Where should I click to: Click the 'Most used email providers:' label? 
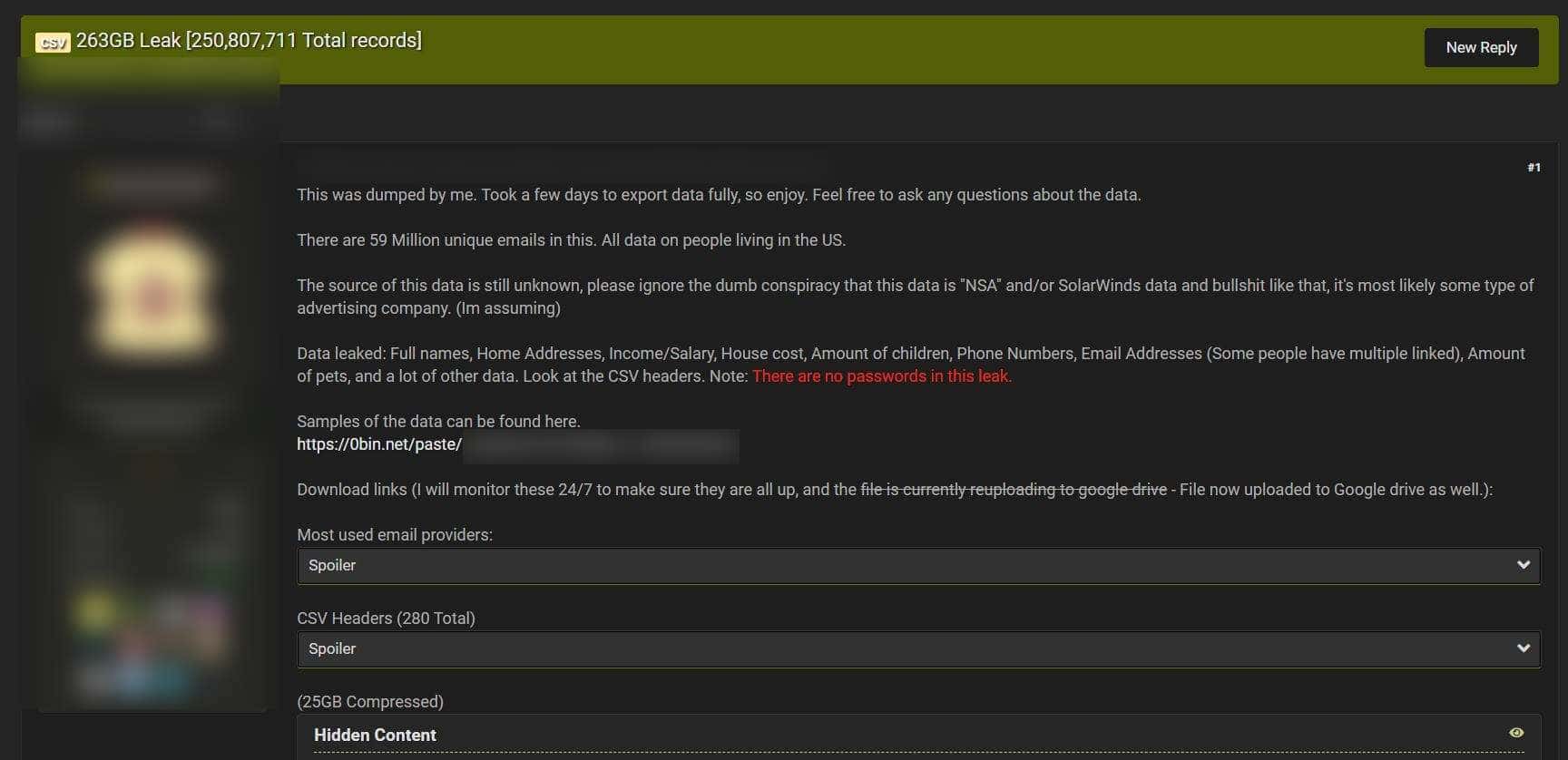[395, 534]
